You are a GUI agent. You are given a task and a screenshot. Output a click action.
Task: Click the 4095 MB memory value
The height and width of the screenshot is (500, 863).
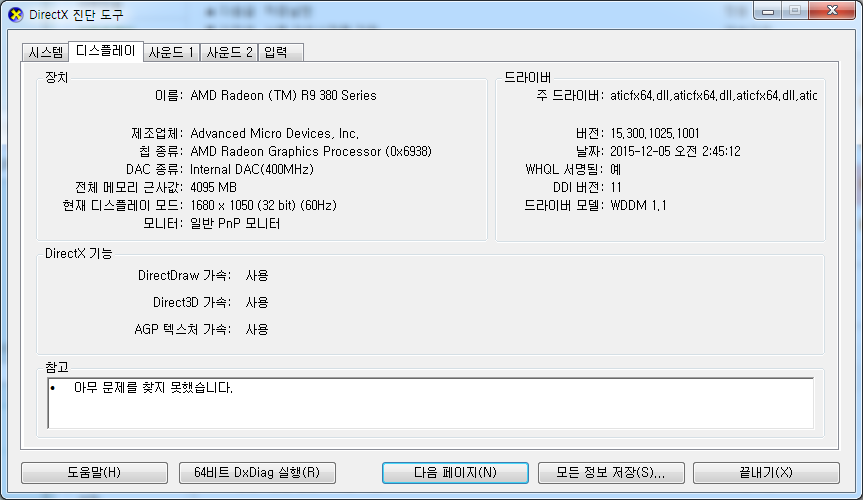click(x=213, y=187)
